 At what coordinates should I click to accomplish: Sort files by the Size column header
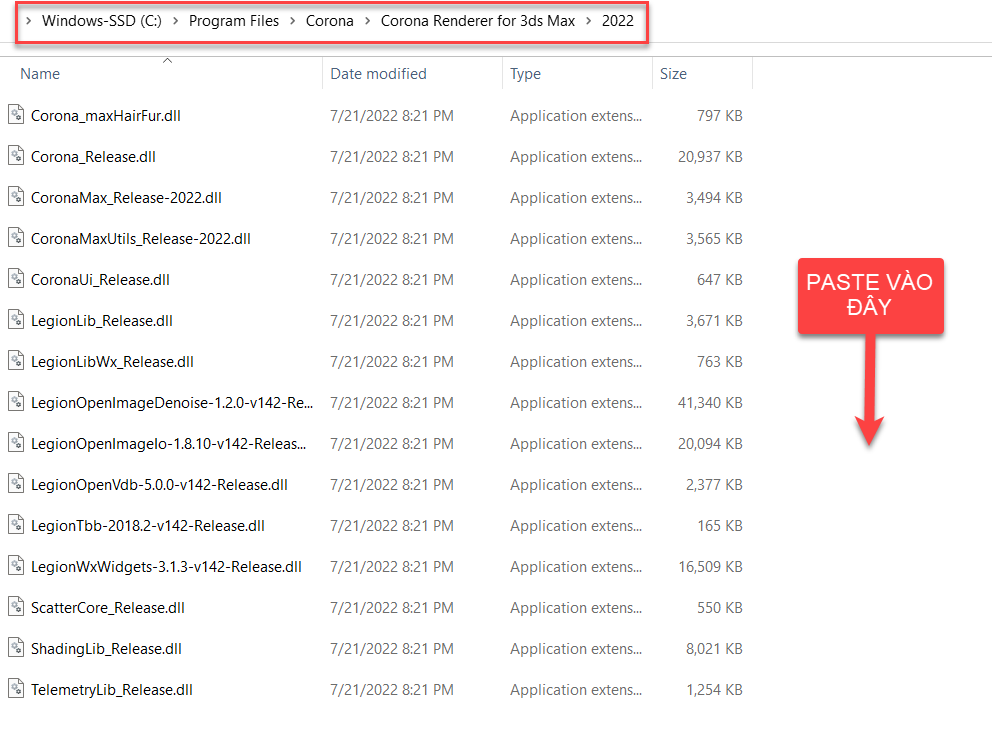[673, 74]
